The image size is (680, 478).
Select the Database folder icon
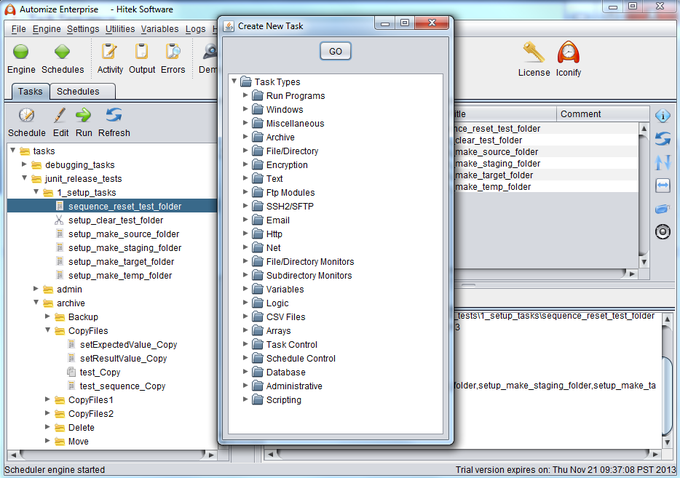pos(258,372)
